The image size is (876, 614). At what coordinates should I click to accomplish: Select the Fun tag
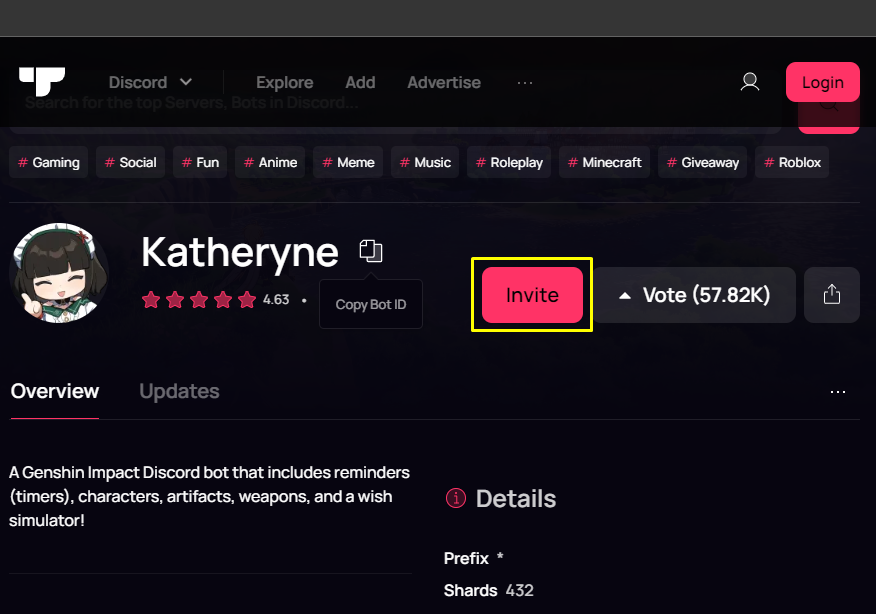200,162
